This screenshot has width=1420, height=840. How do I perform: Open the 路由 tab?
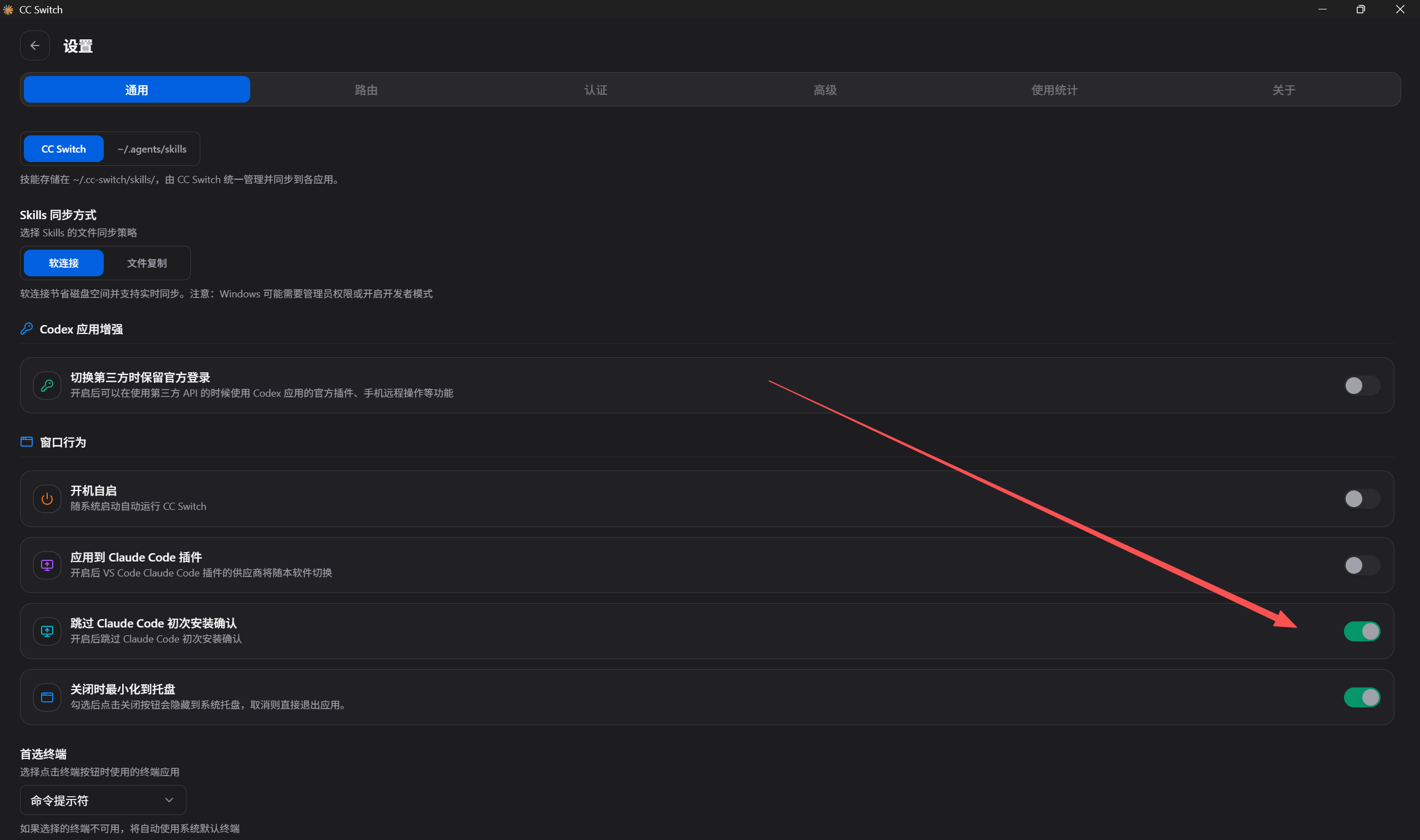366,89
